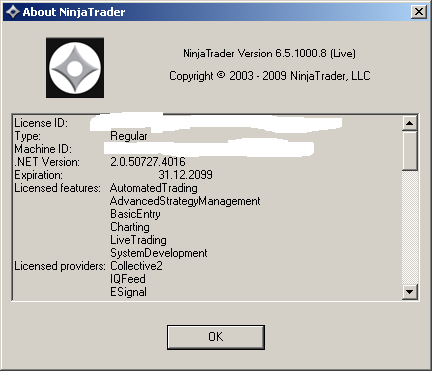Screen dimensions: 432x371
Task: Close the About NinjaTrader dialog
Action: click(x=418, y=12)
